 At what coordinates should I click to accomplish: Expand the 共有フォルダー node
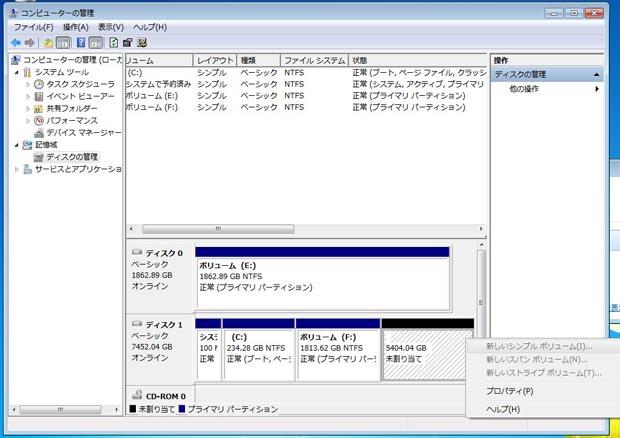click(x=28, y=109)
